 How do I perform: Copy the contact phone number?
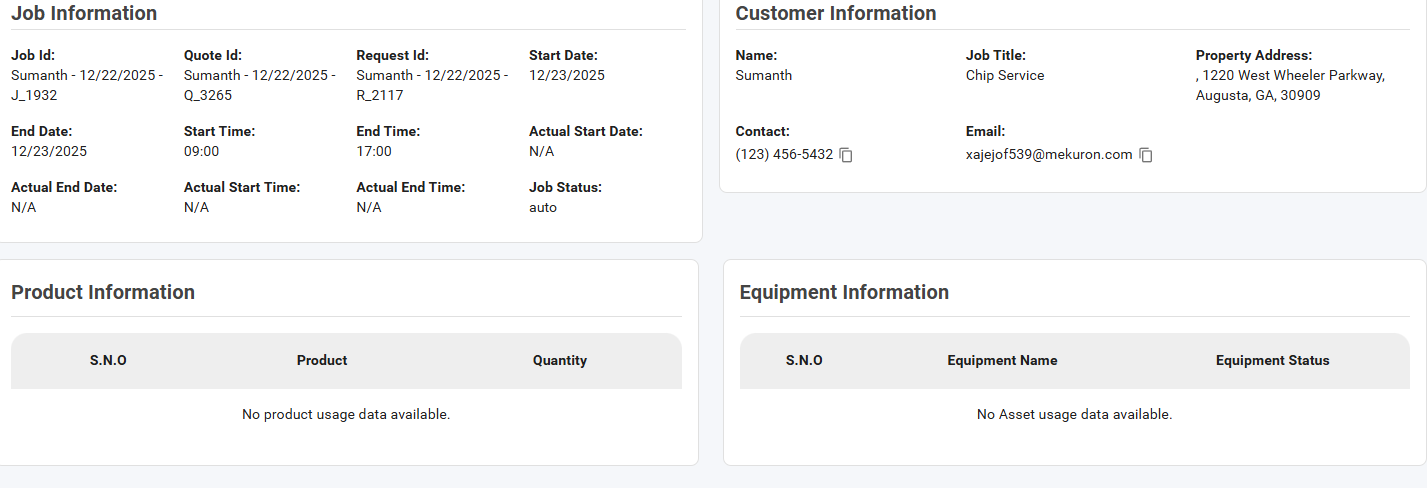click(846, 155)
